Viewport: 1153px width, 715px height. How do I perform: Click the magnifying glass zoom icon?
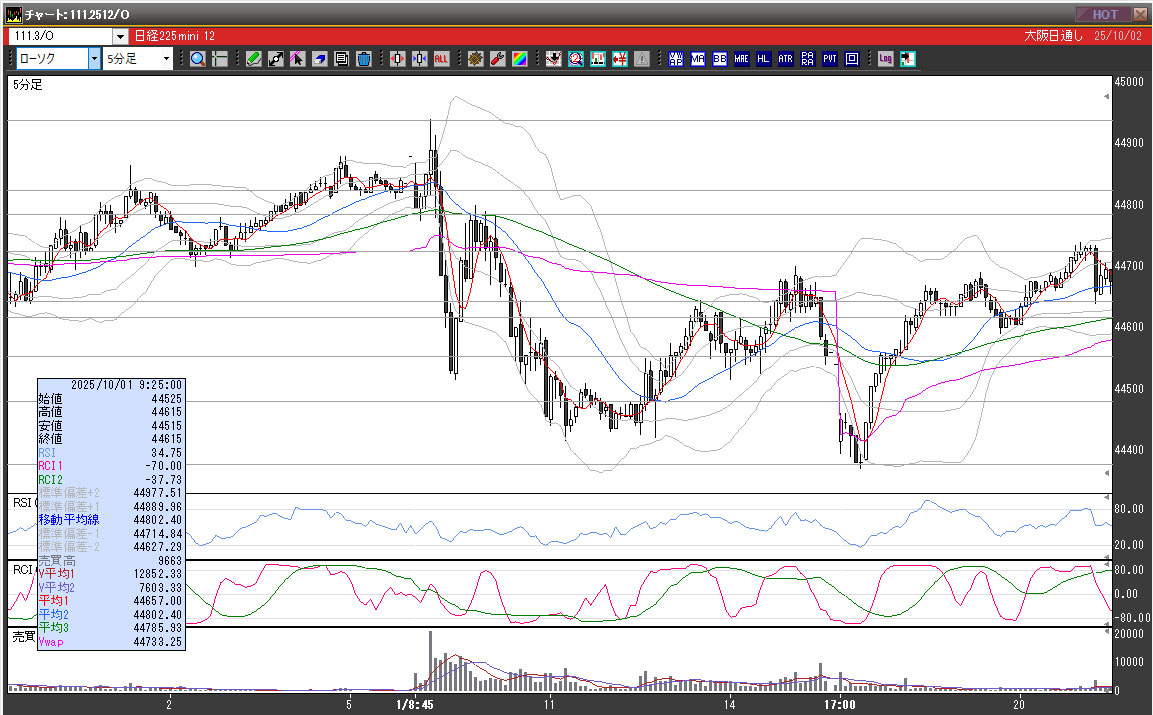[x=198, y=59]
